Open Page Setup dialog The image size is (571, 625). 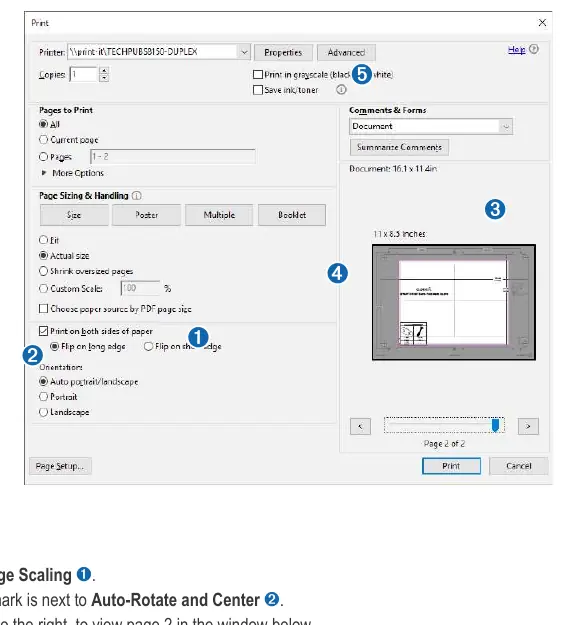60,466
